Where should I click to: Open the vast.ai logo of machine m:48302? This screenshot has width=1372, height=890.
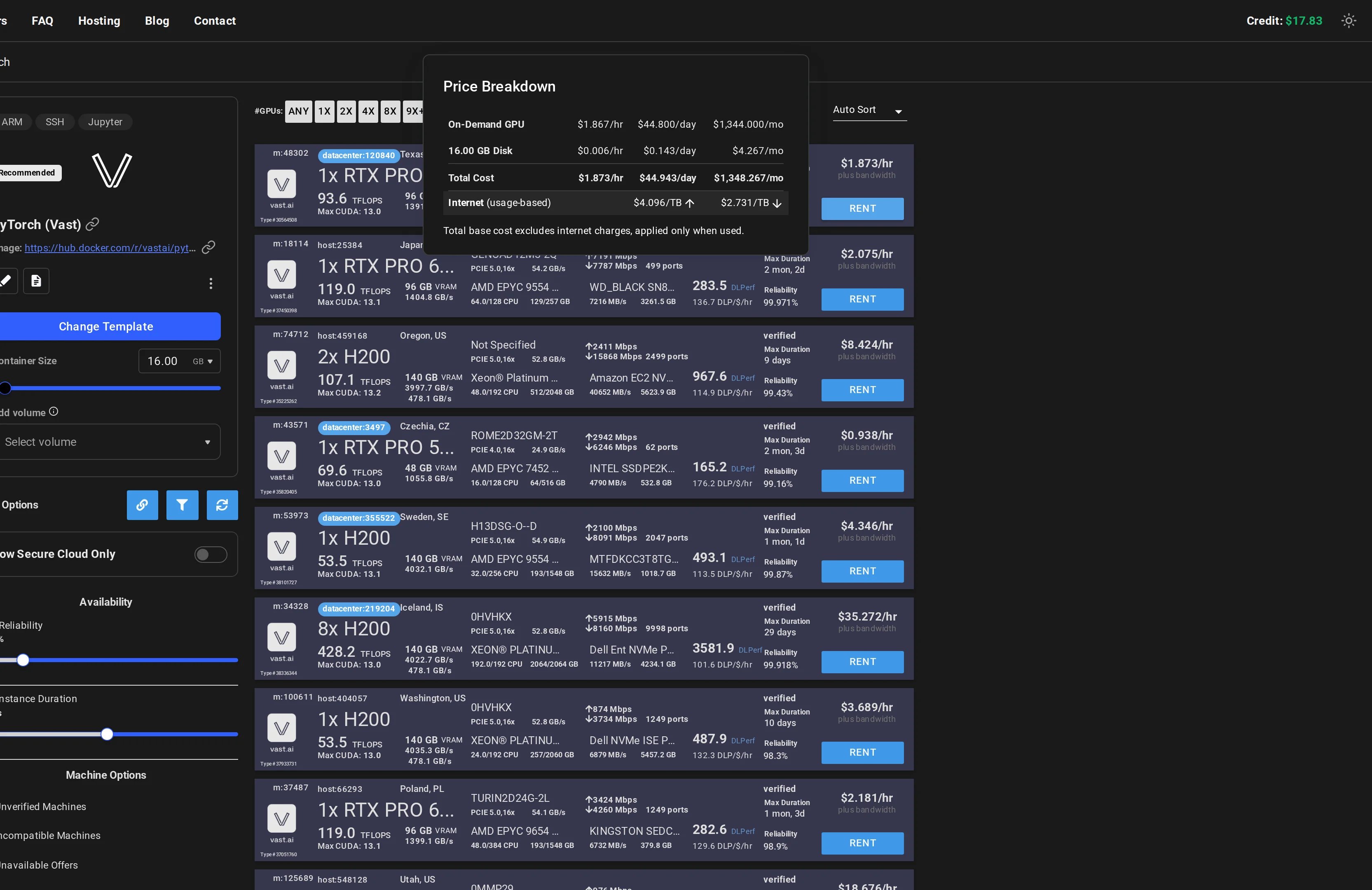[x=282, y=185]
